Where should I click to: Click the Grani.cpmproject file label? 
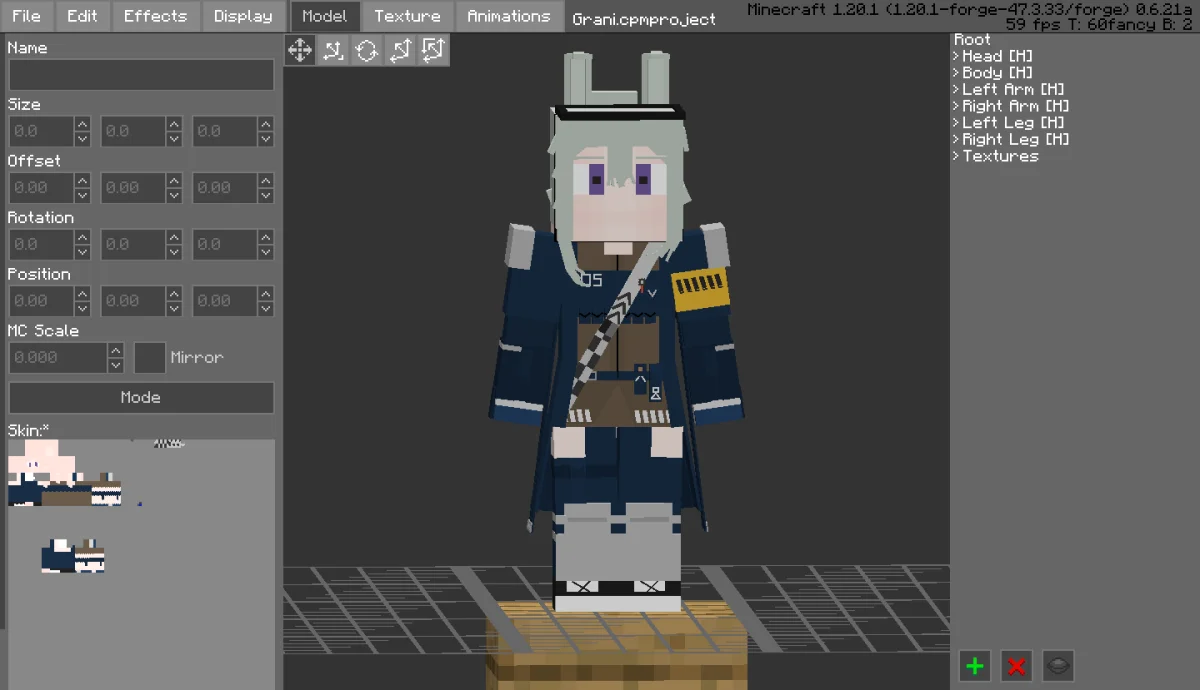(x=644, y=19)
